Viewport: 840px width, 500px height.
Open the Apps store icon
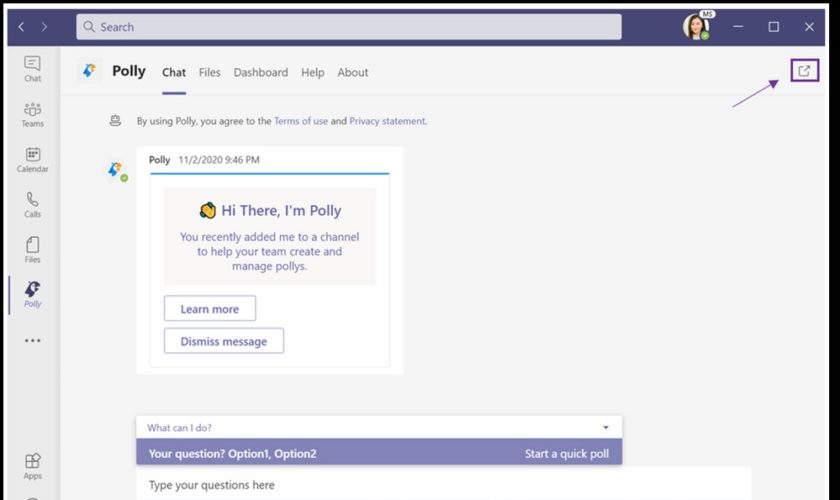32,466
